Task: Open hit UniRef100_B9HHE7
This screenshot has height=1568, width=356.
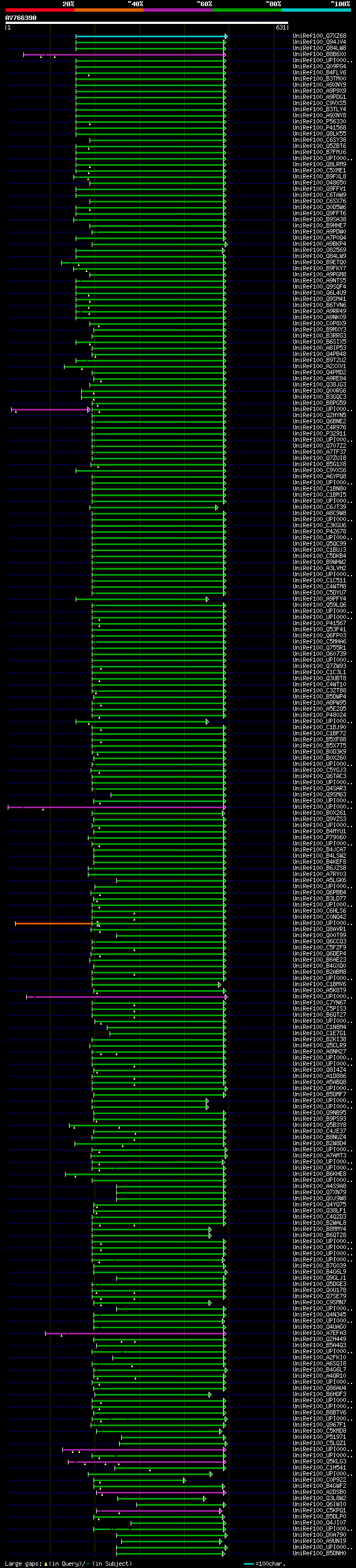Action: [319, 226]
